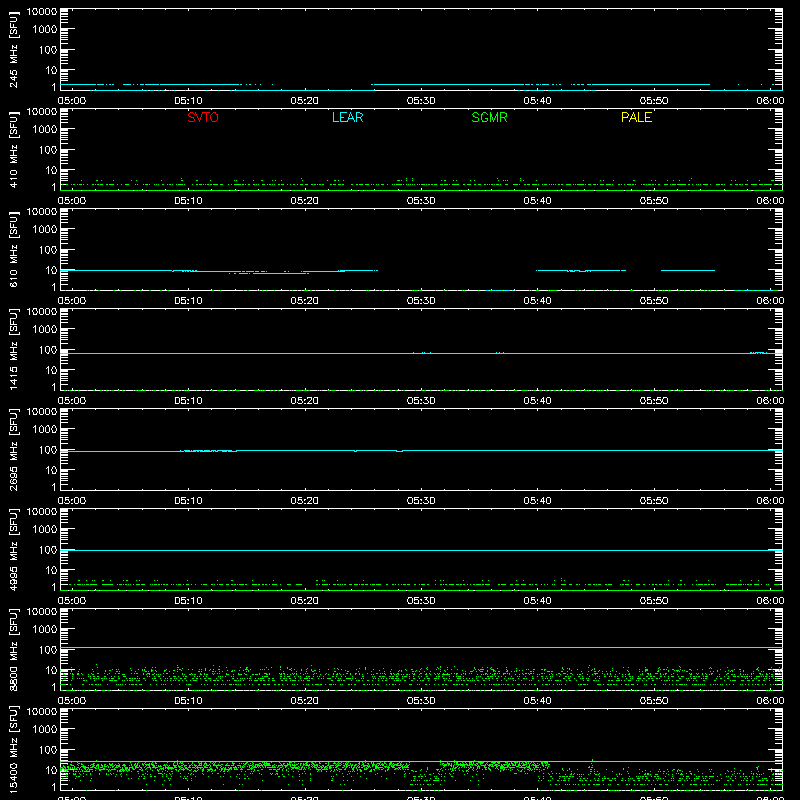
Task: Click the 05:50 tick below the 610 MHz panel
Action: coord(654,301)
